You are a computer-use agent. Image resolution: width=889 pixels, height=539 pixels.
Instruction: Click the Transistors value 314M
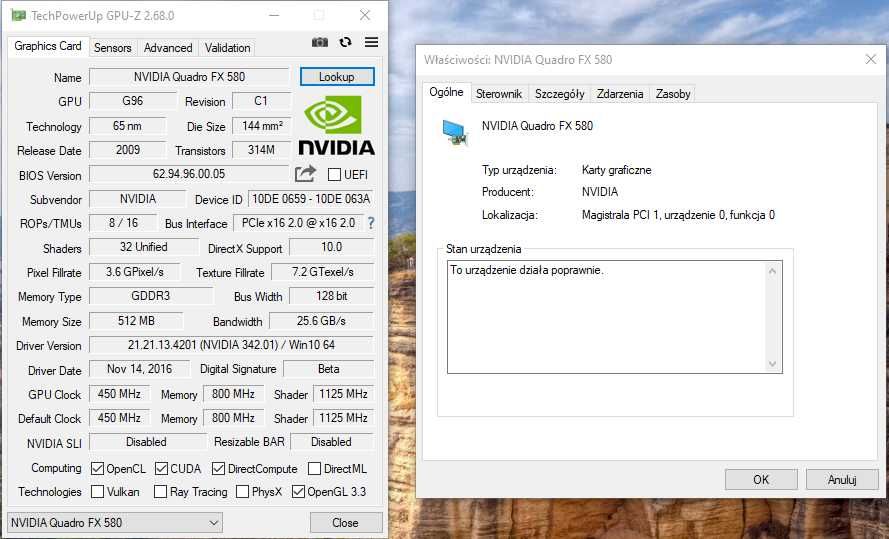coord(261,150)
